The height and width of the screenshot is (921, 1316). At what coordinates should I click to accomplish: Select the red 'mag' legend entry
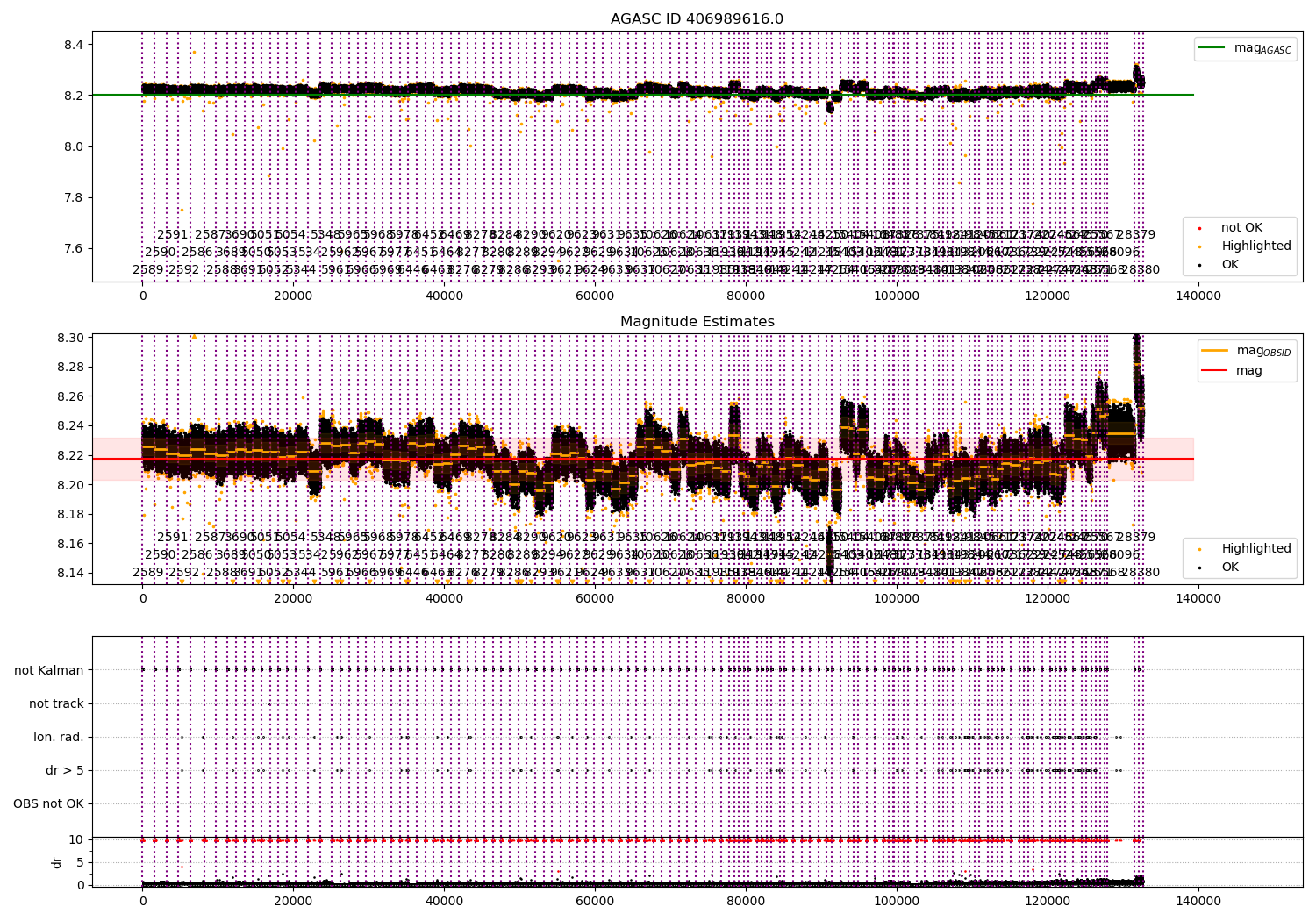pos(1233,371)
